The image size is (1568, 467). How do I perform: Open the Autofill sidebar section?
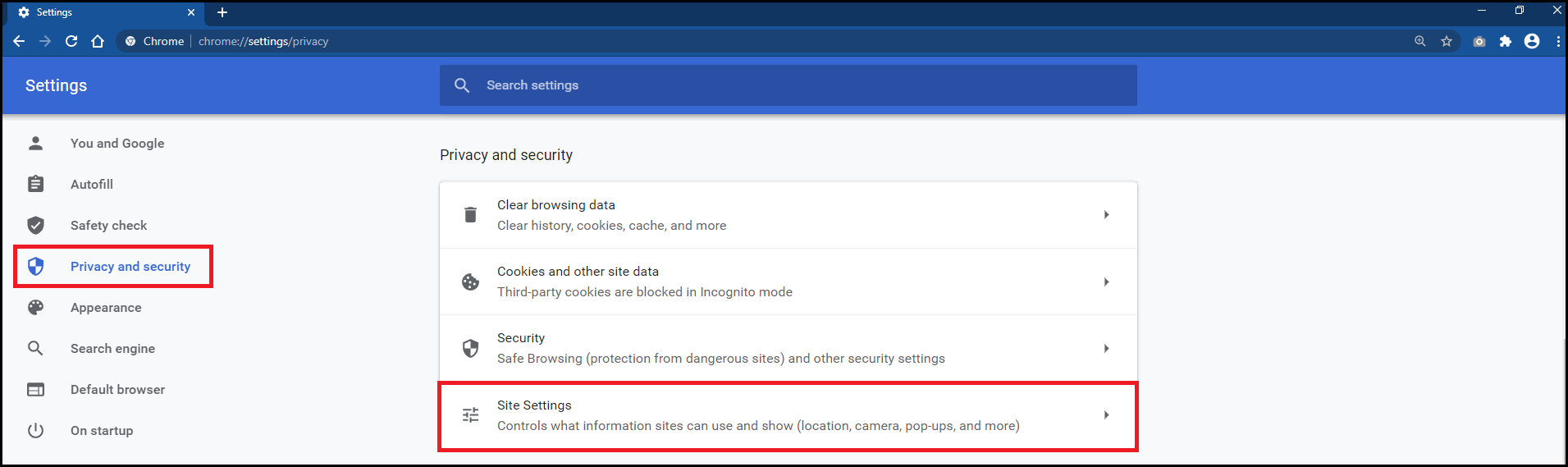[x=92, y=185]
